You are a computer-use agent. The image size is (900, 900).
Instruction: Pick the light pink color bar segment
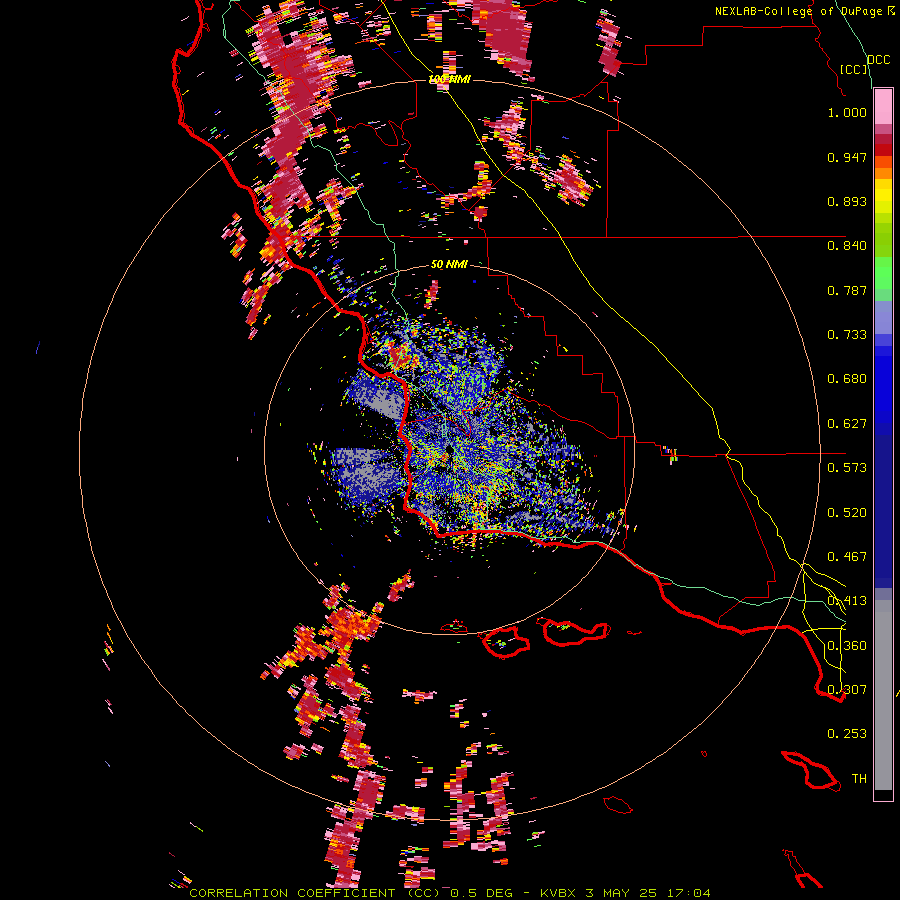(883, 107)
